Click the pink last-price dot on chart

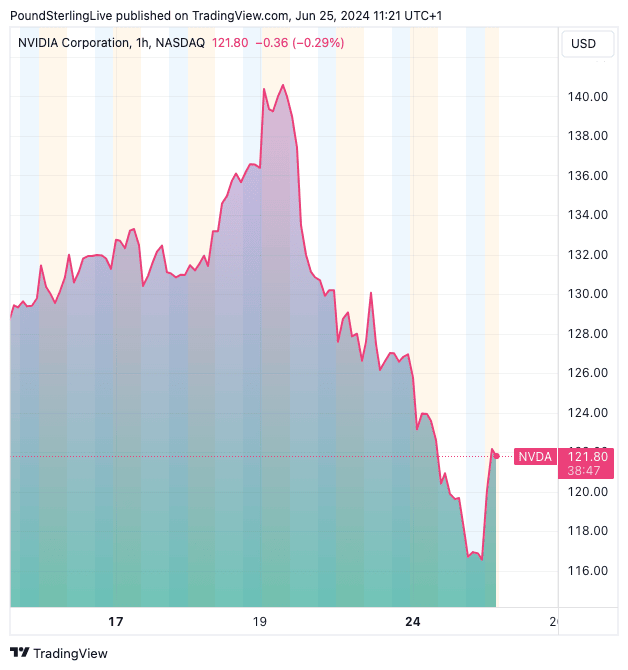(x=497, y=457)
